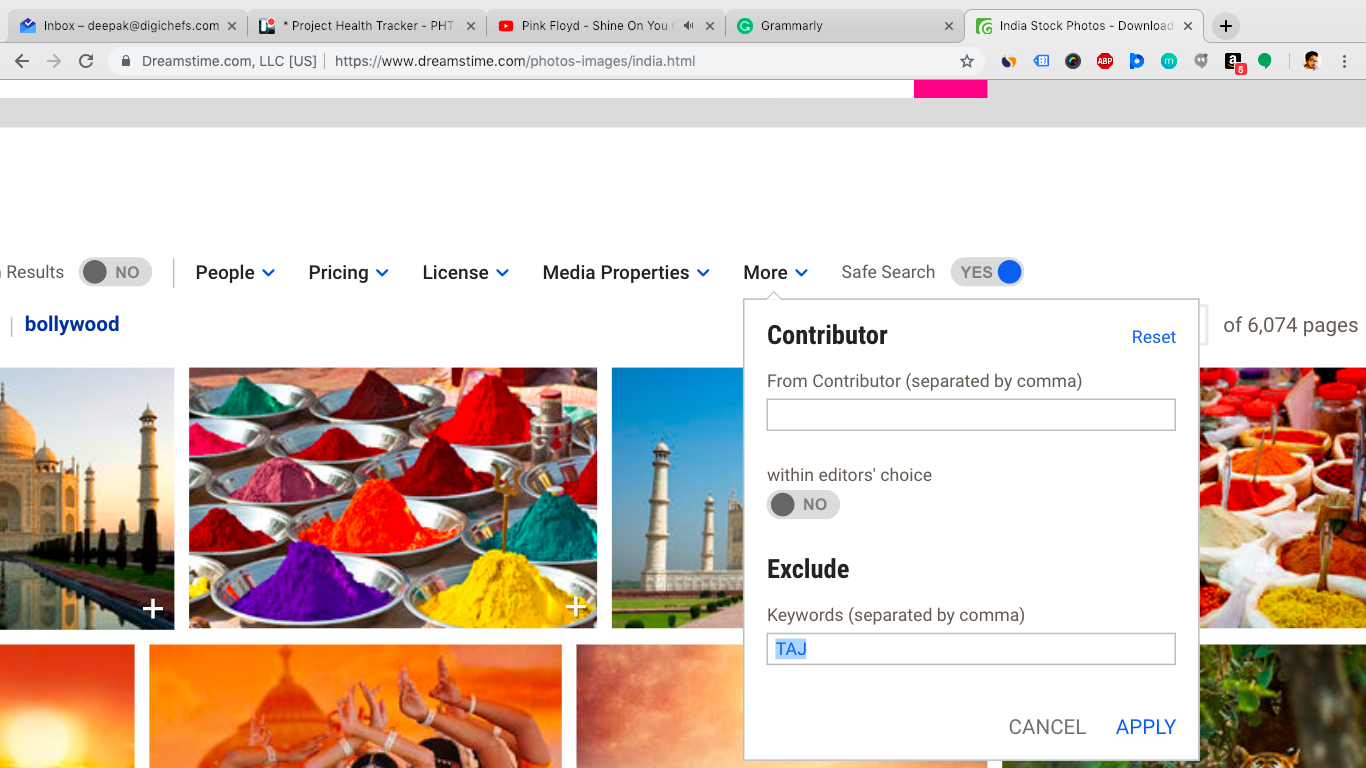Expand the People filter dropdown

pos(235,272)
